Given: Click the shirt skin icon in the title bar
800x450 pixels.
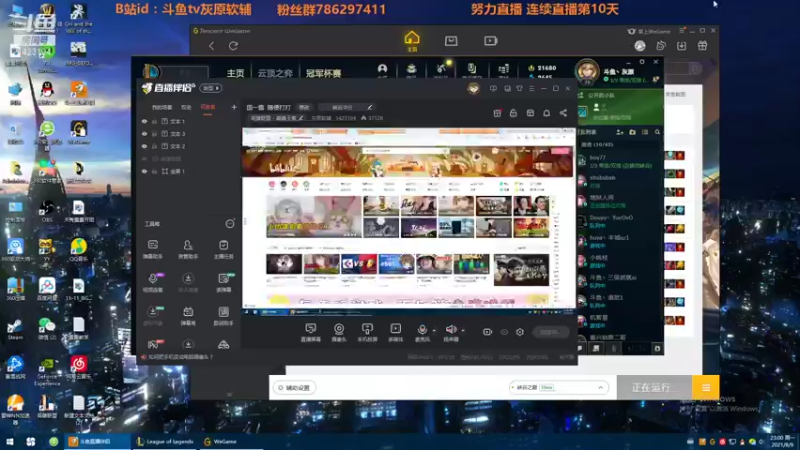Looking at the screenshot, I should click(x=519, y=88).
